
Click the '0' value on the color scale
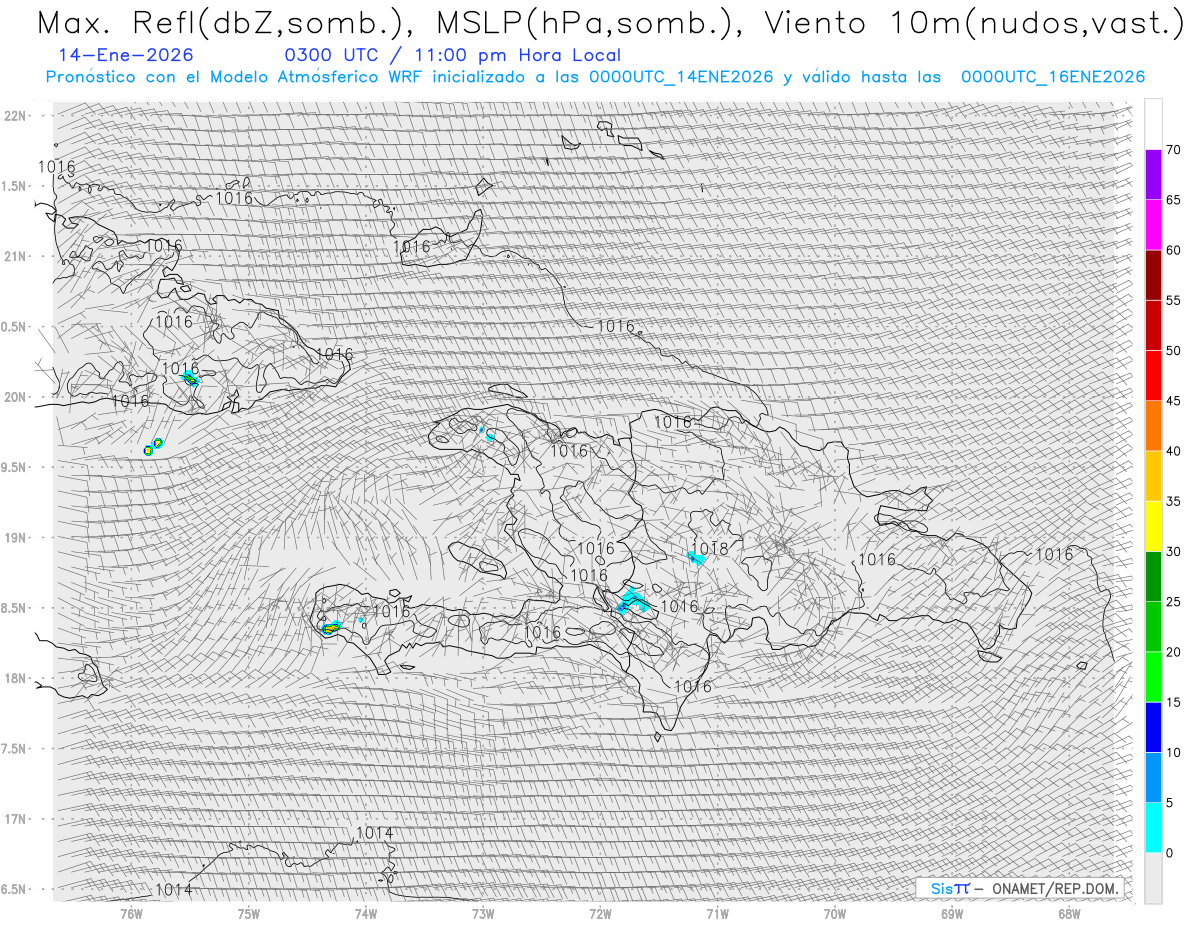(x=1170, y=853)
